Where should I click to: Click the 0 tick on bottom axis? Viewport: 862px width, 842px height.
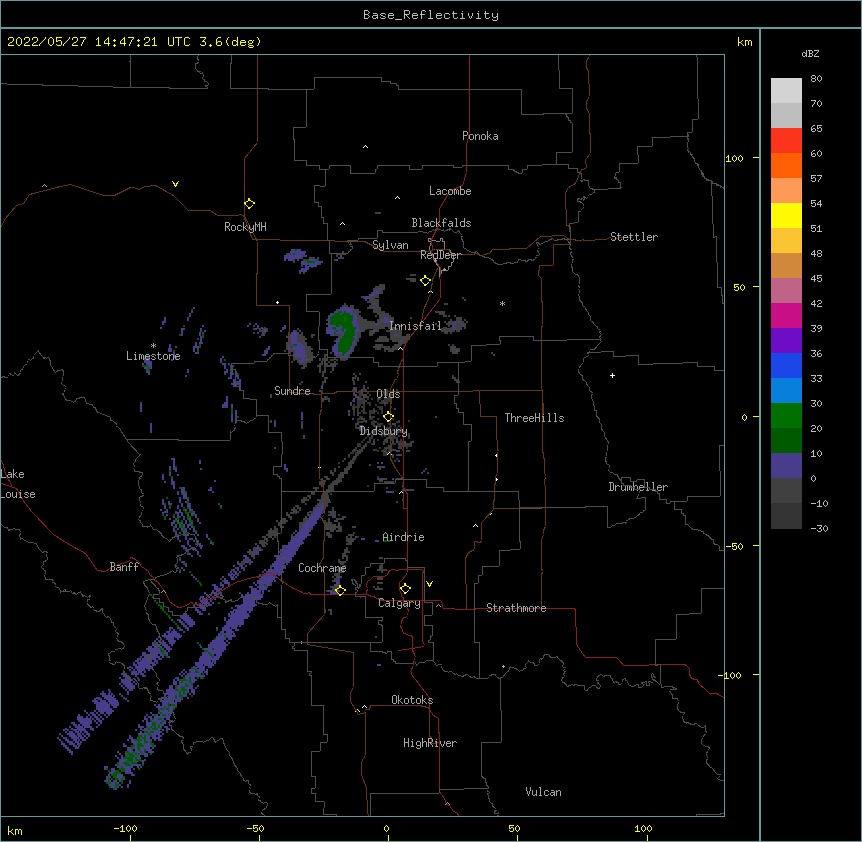[x=386, y=828]
